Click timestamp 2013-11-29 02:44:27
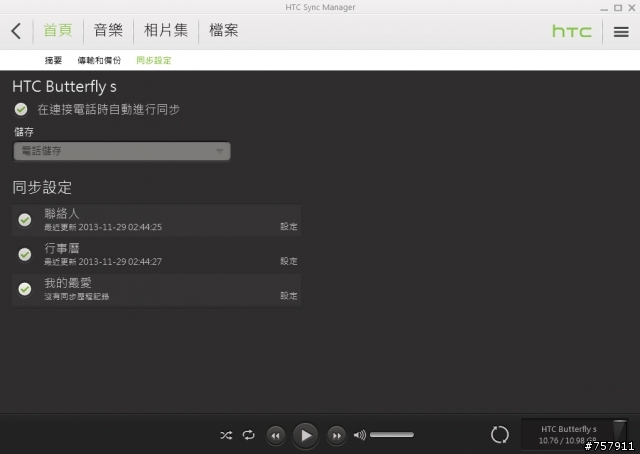The width and height of the screenshot is (640, 454). click(x=120, y=262)
